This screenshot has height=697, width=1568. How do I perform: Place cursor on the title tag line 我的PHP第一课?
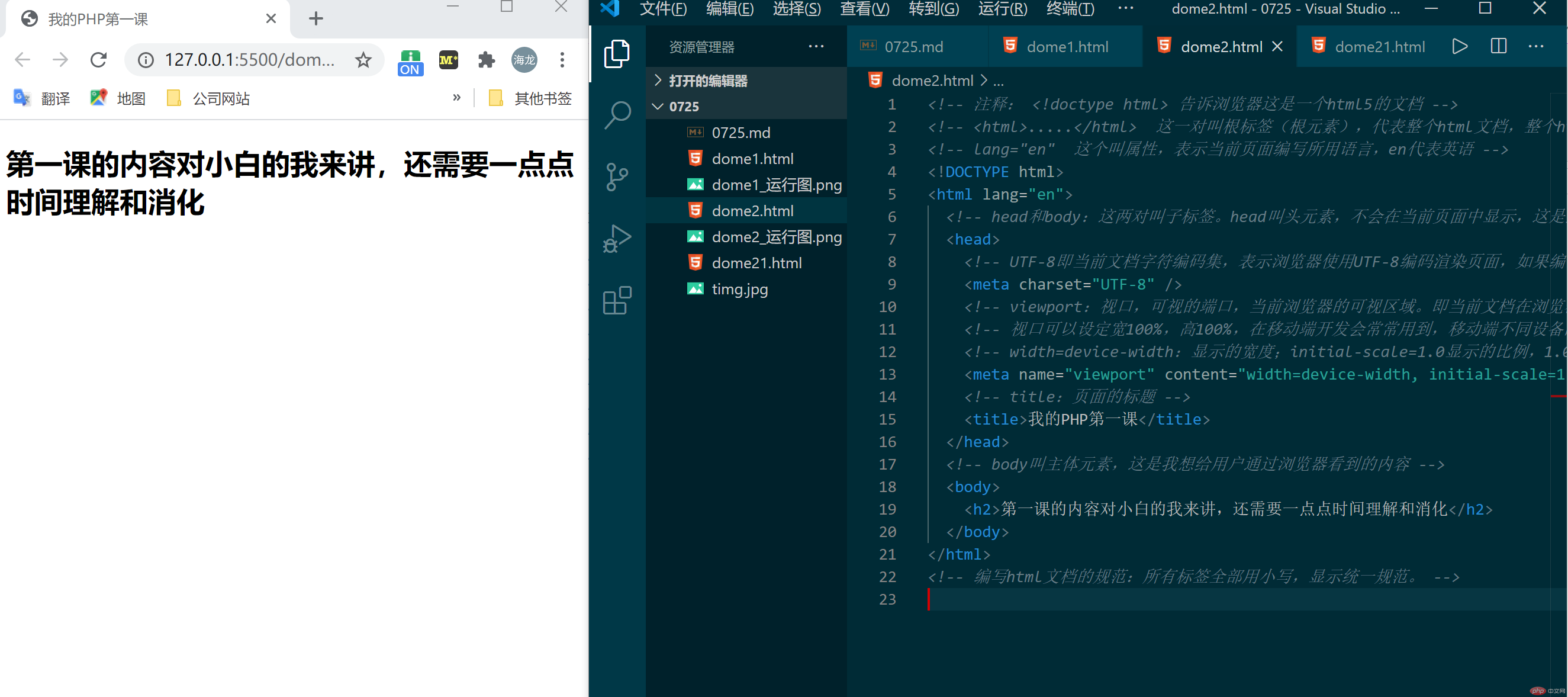coord(1087,419)
